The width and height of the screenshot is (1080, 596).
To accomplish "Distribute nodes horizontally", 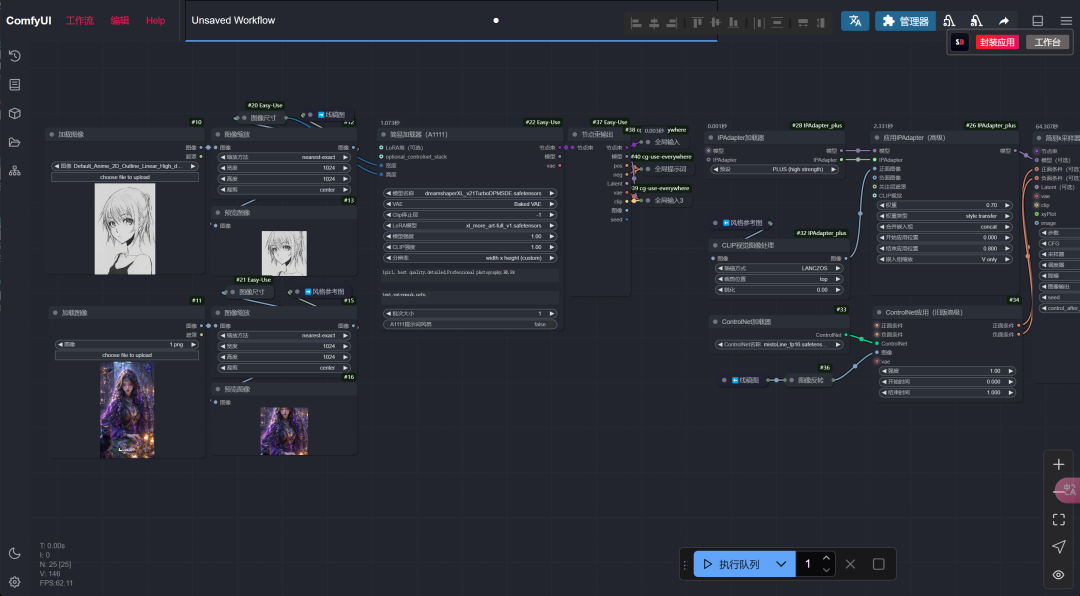I will (759, 23).
